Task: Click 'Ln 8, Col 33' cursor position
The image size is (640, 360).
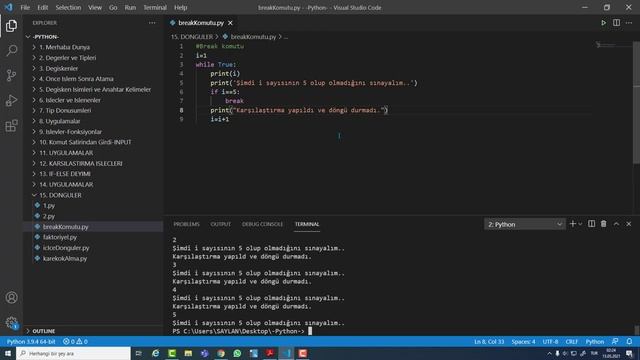Action: click(x=489, y=341)
